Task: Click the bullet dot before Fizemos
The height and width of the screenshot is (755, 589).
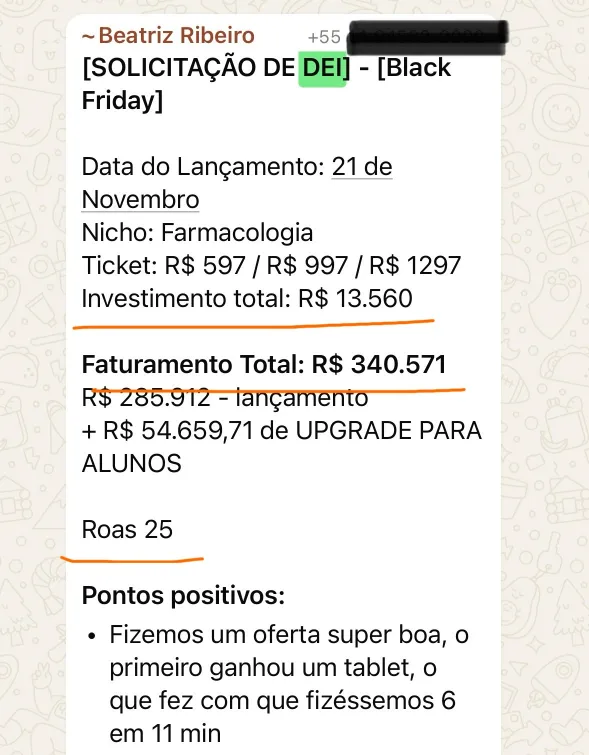Action: click(x=92, y=636)
